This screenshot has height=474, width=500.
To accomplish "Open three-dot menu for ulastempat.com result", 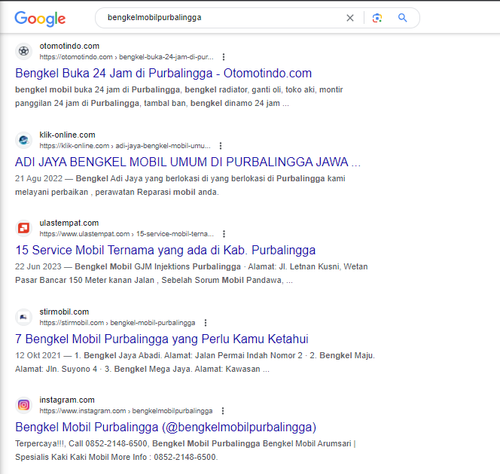I will pos(224,234).
